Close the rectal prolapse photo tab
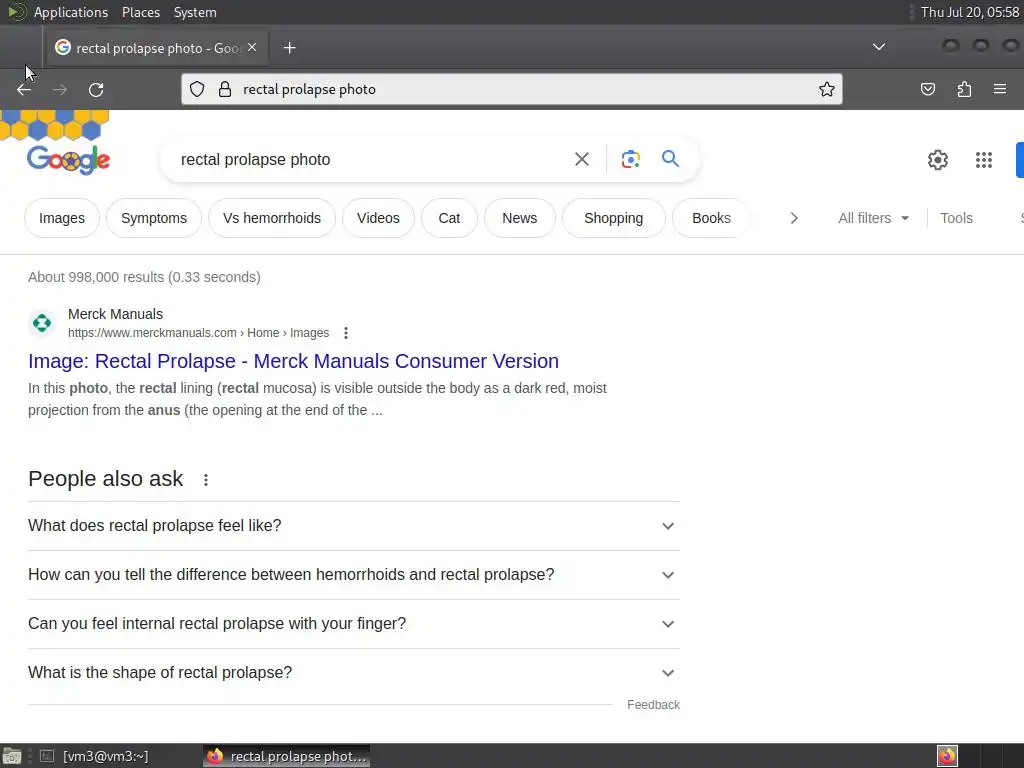The width and height of the screenshot is (1024, 768). 252,47
